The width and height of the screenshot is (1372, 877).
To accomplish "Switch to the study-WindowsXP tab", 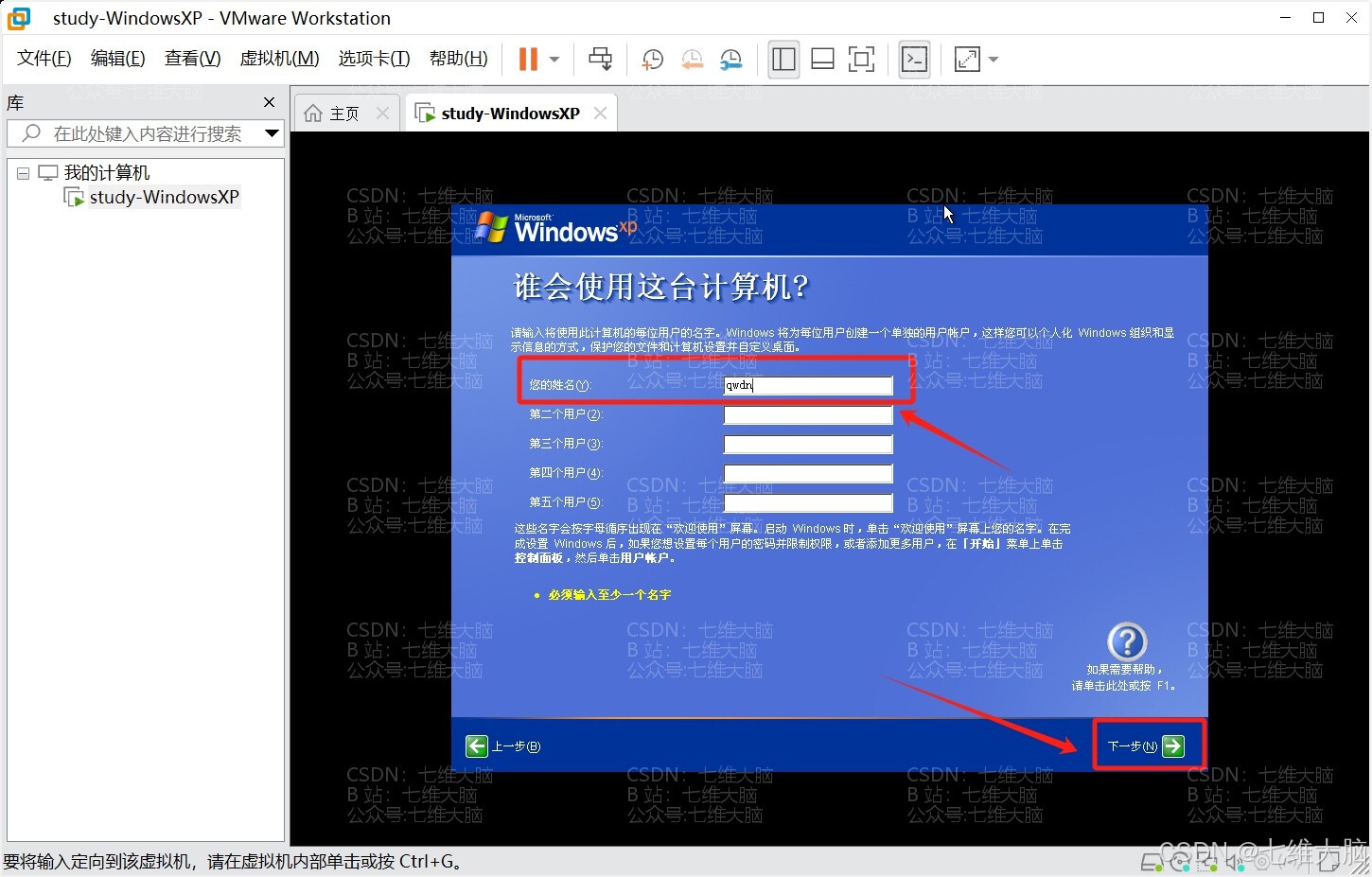I will [510, 114].
